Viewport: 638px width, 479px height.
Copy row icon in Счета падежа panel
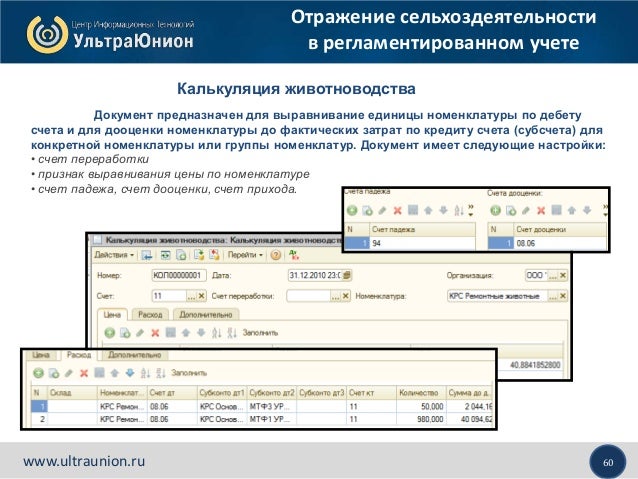[x=367, y=210]
